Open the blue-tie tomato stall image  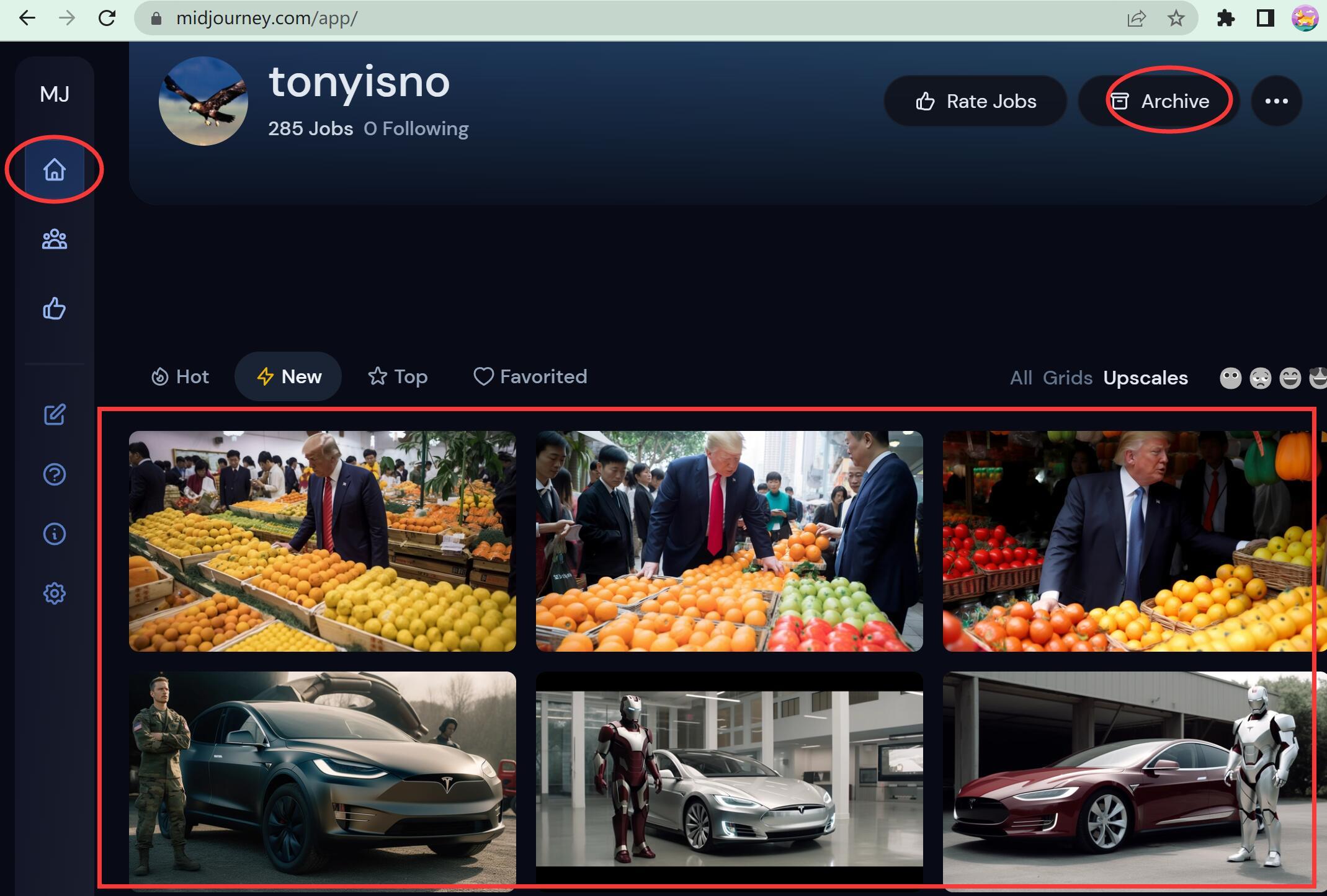point(1135,541)
